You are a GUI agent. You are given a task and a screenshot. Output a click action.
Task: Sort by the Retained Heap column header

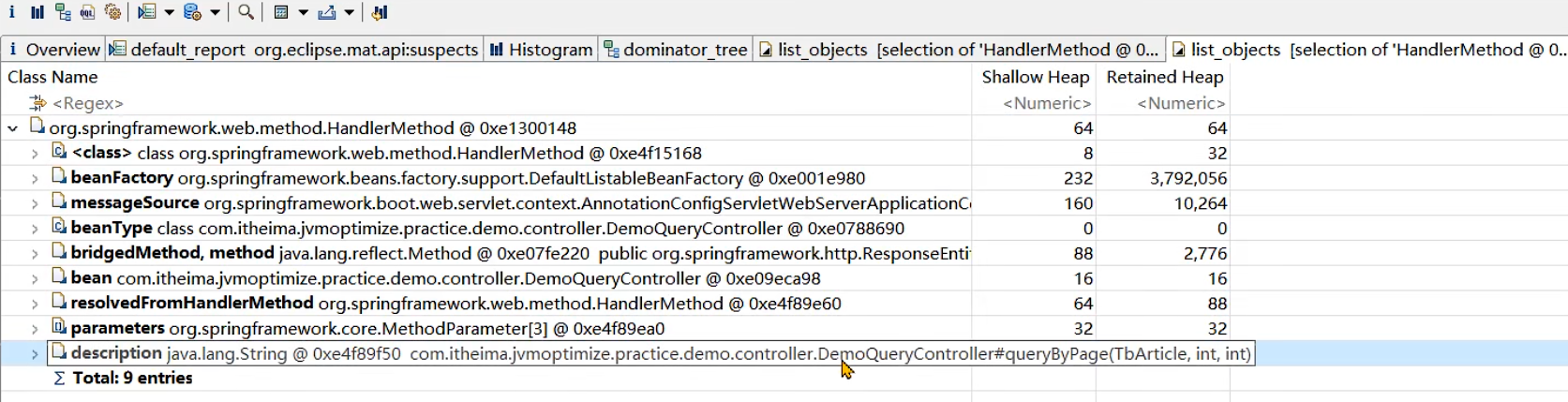pyautogui.click(x=1164, y=77)
